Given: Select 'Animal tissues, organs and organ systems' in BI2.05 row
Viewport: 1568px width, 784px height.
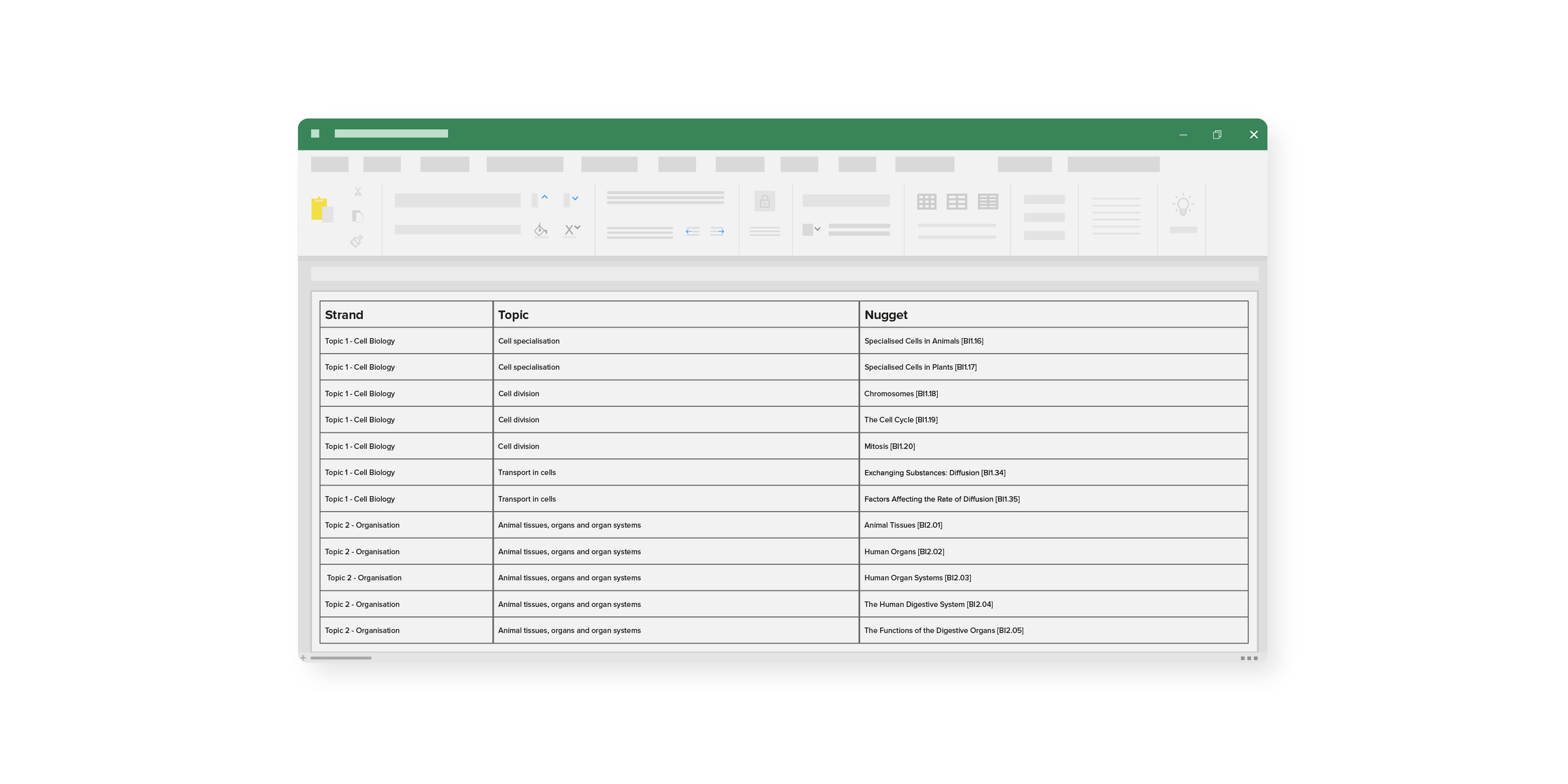Looking at the screenshot, I should coord(676,630).
